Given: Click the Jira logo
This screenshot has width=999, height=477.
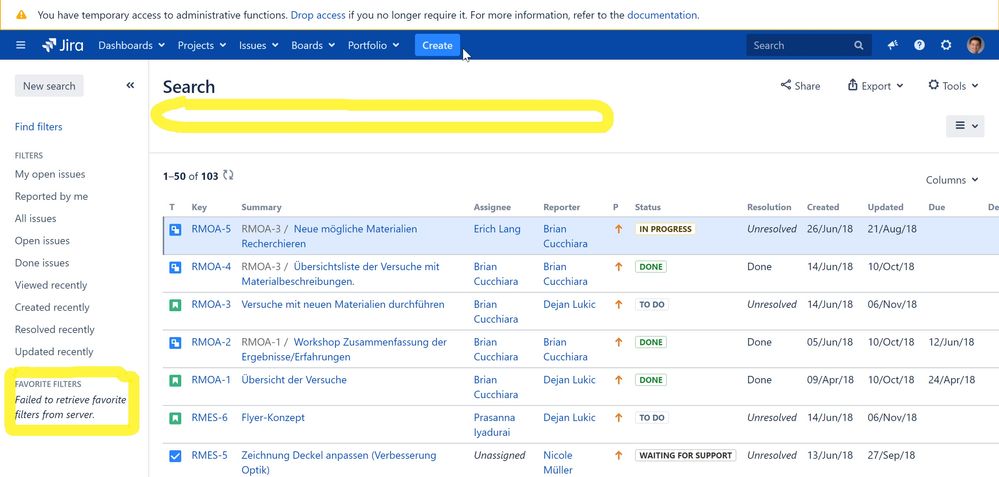Looking at the screenshot, I should [62, 45].
